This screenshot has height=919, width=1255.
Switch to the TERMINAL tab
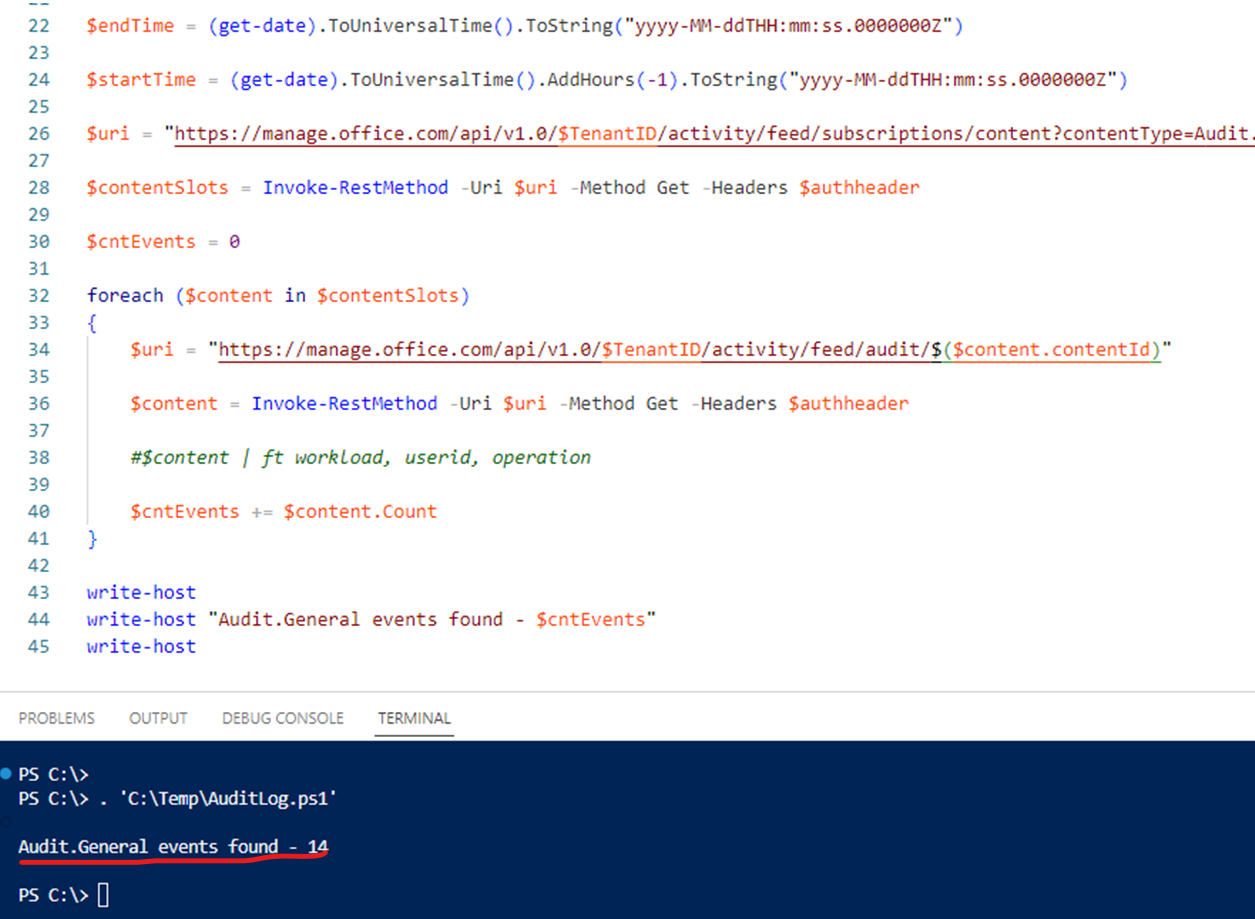click(x=413, y=718)
